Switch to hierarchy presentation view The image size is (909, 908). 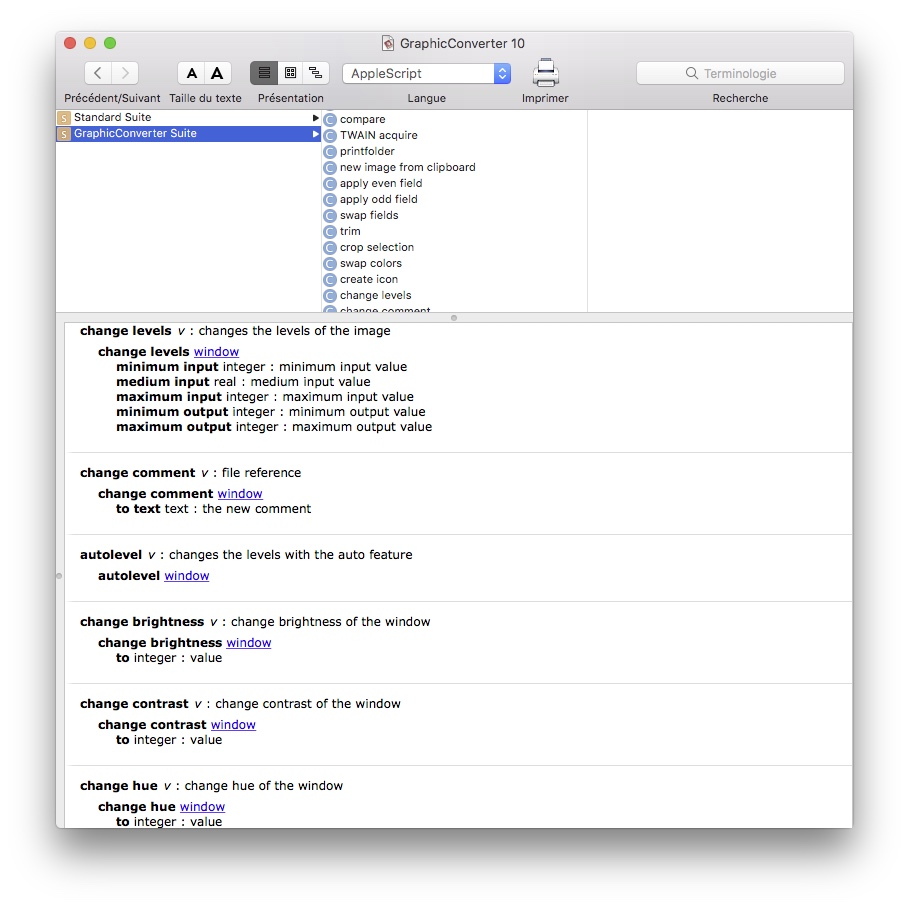point(316,73)
